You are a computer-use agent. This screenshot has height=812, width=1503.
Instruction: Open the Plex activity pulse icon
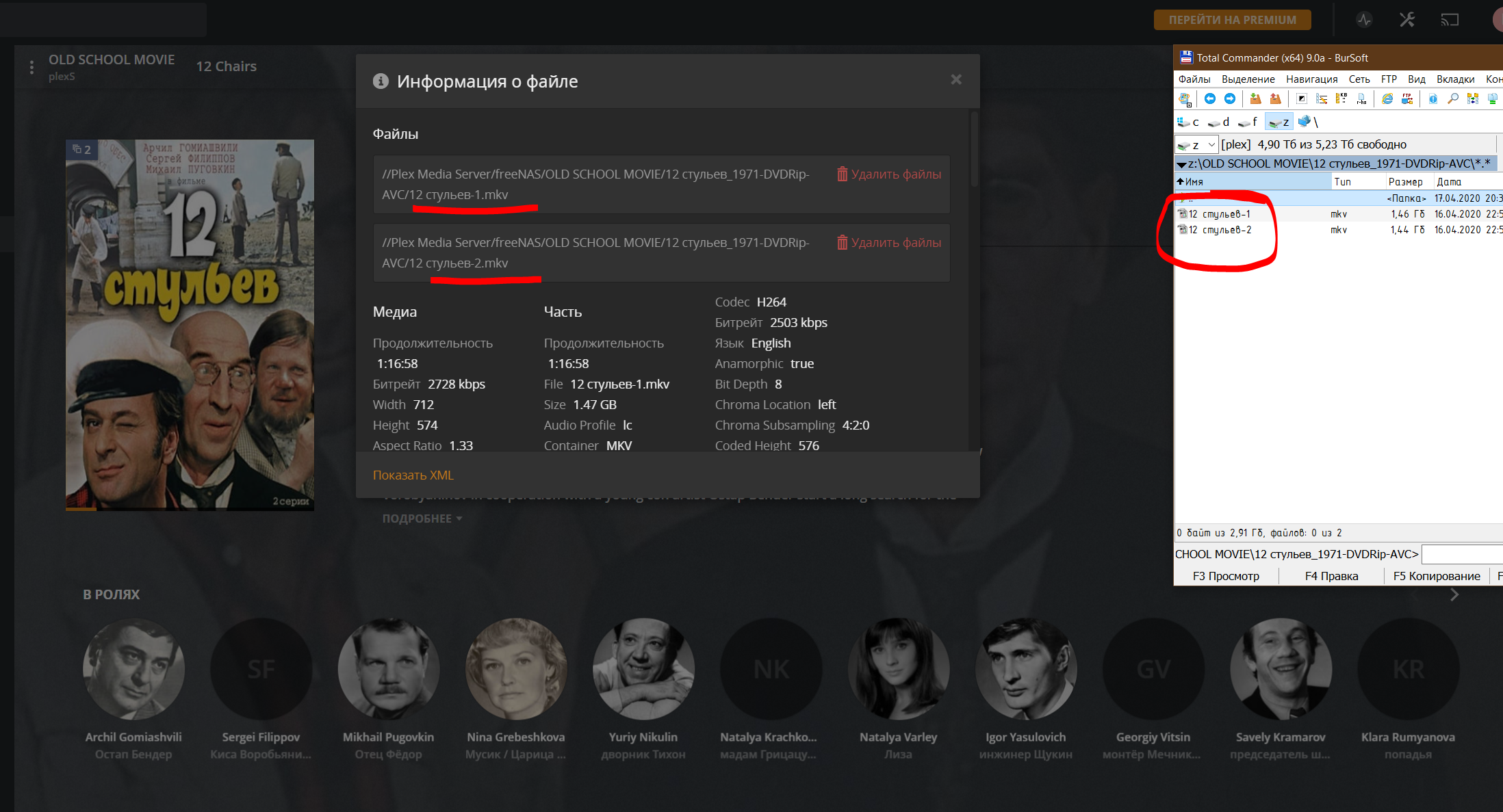click(1364, 20)
